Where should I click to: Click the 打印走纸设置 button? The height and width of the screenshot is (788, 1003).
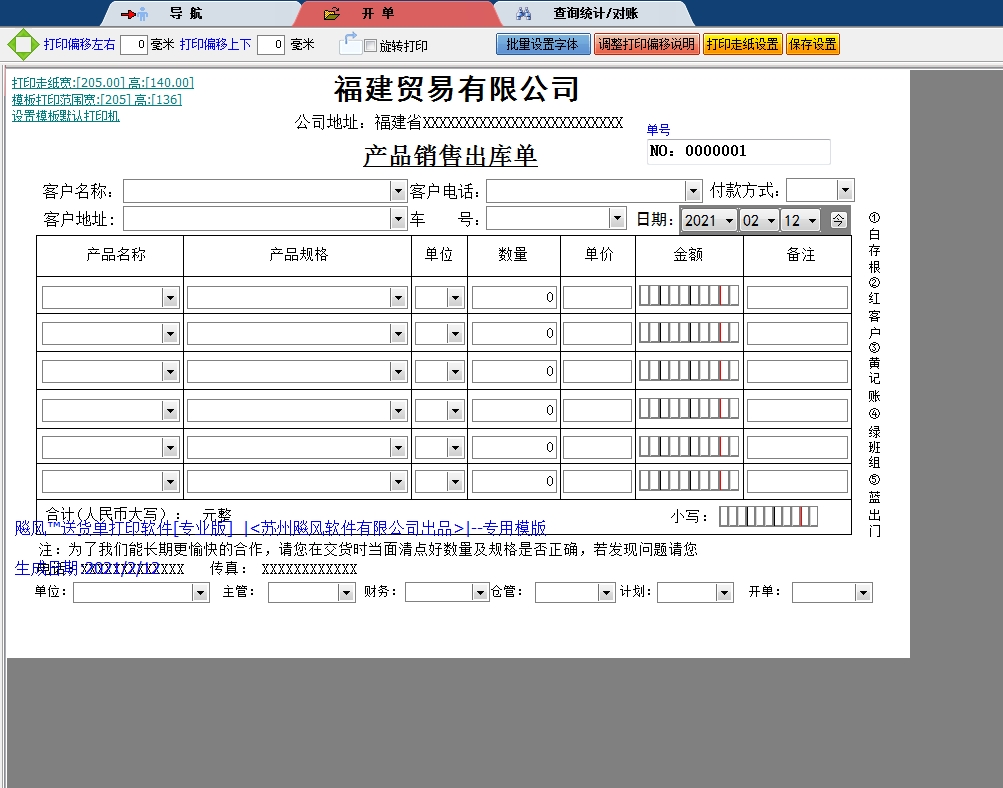coord(743,43)
